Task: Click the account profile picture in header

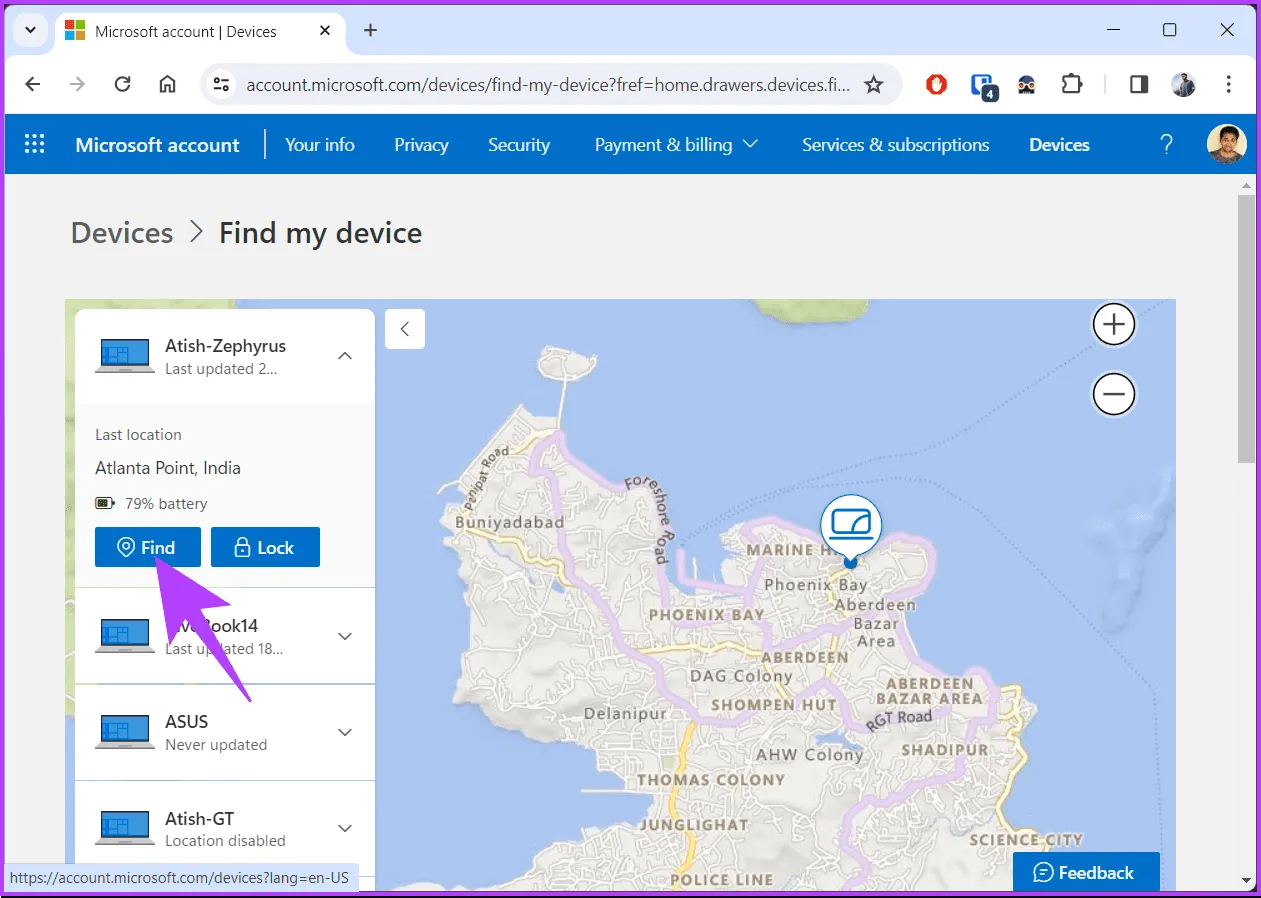Action: 1226,145
